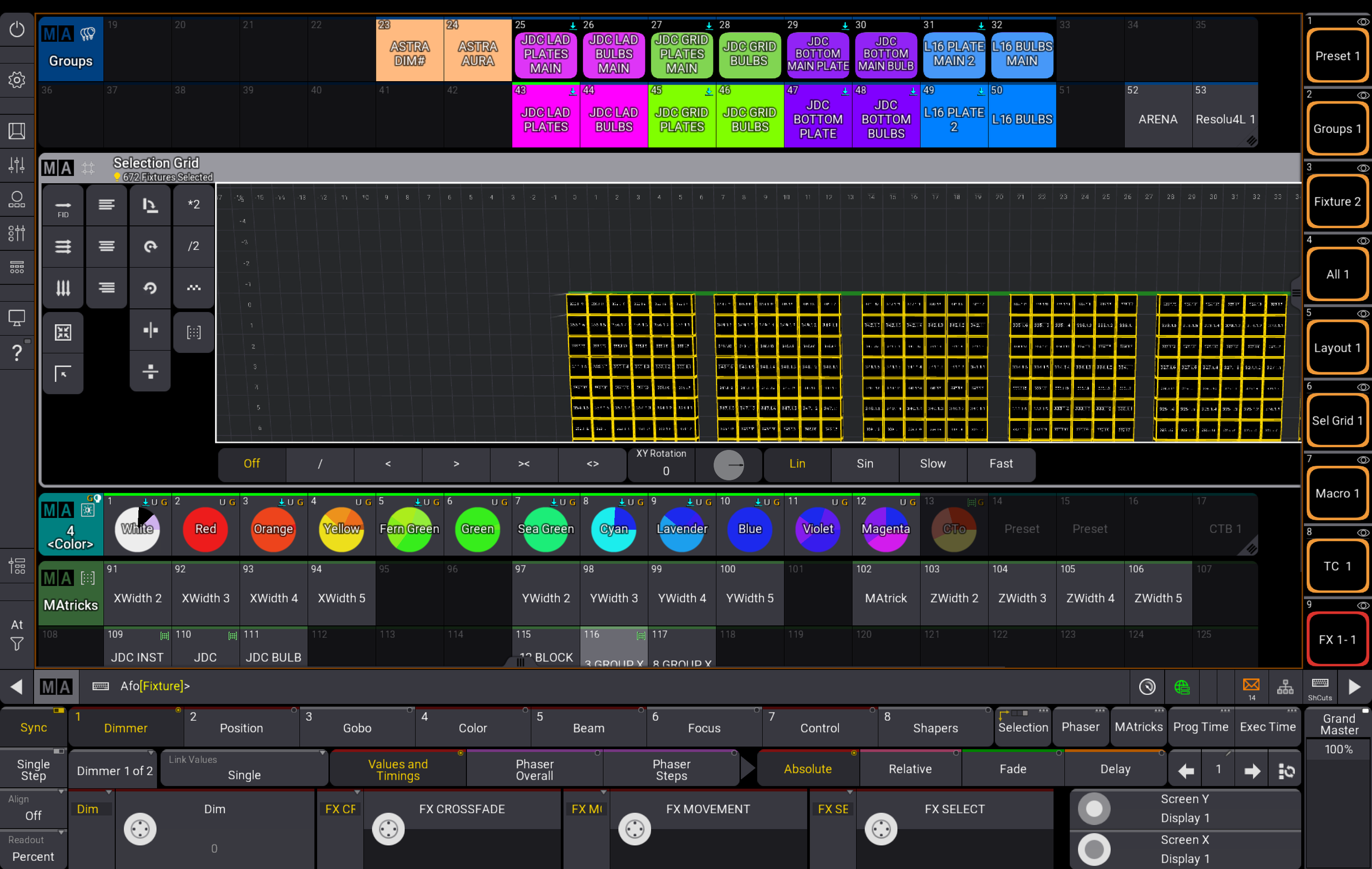This screenshot has height=869, width=1372.
Task: Click the desktop monitor icon in left sidebar
Action: 16,318
